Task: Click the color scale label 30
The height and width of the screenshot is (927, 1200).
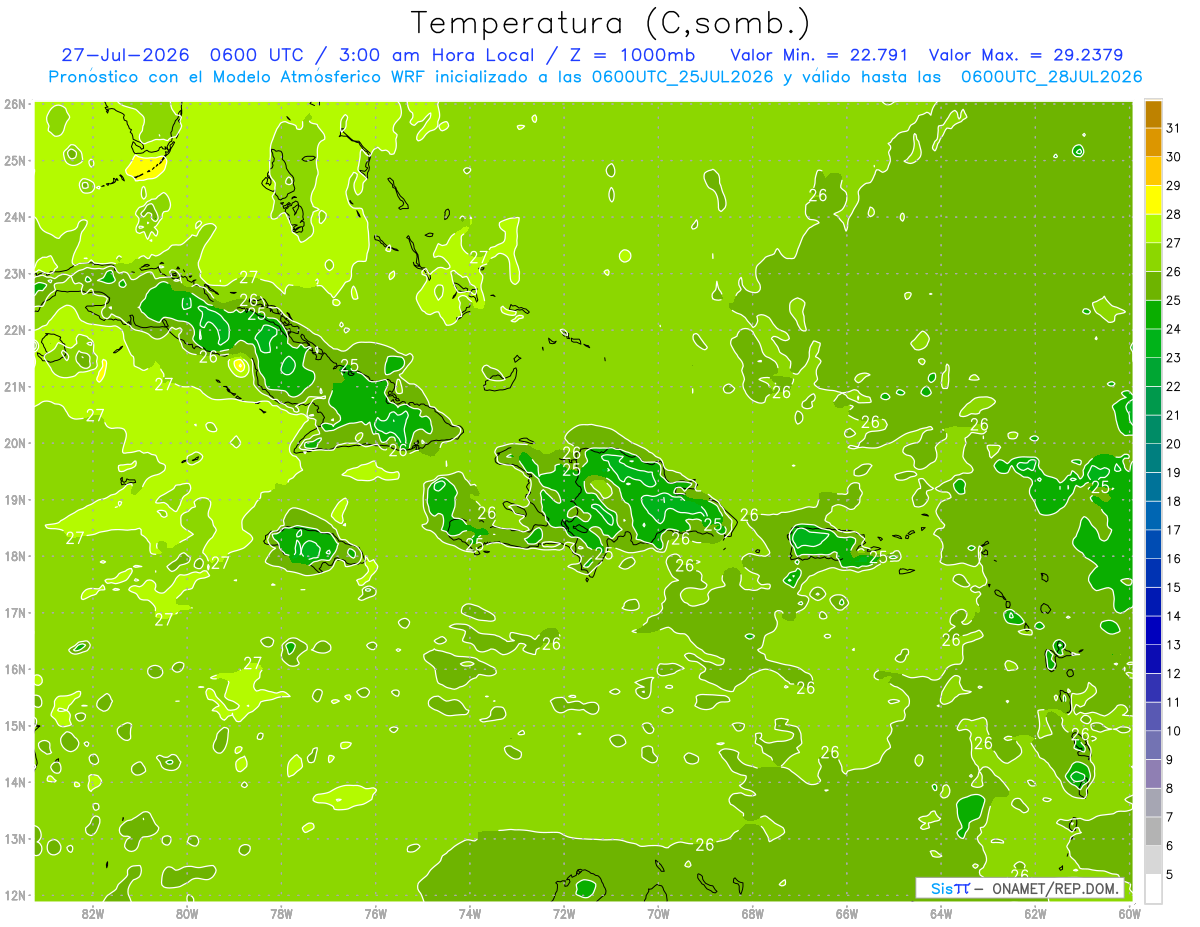Action: coord(1174,157)
